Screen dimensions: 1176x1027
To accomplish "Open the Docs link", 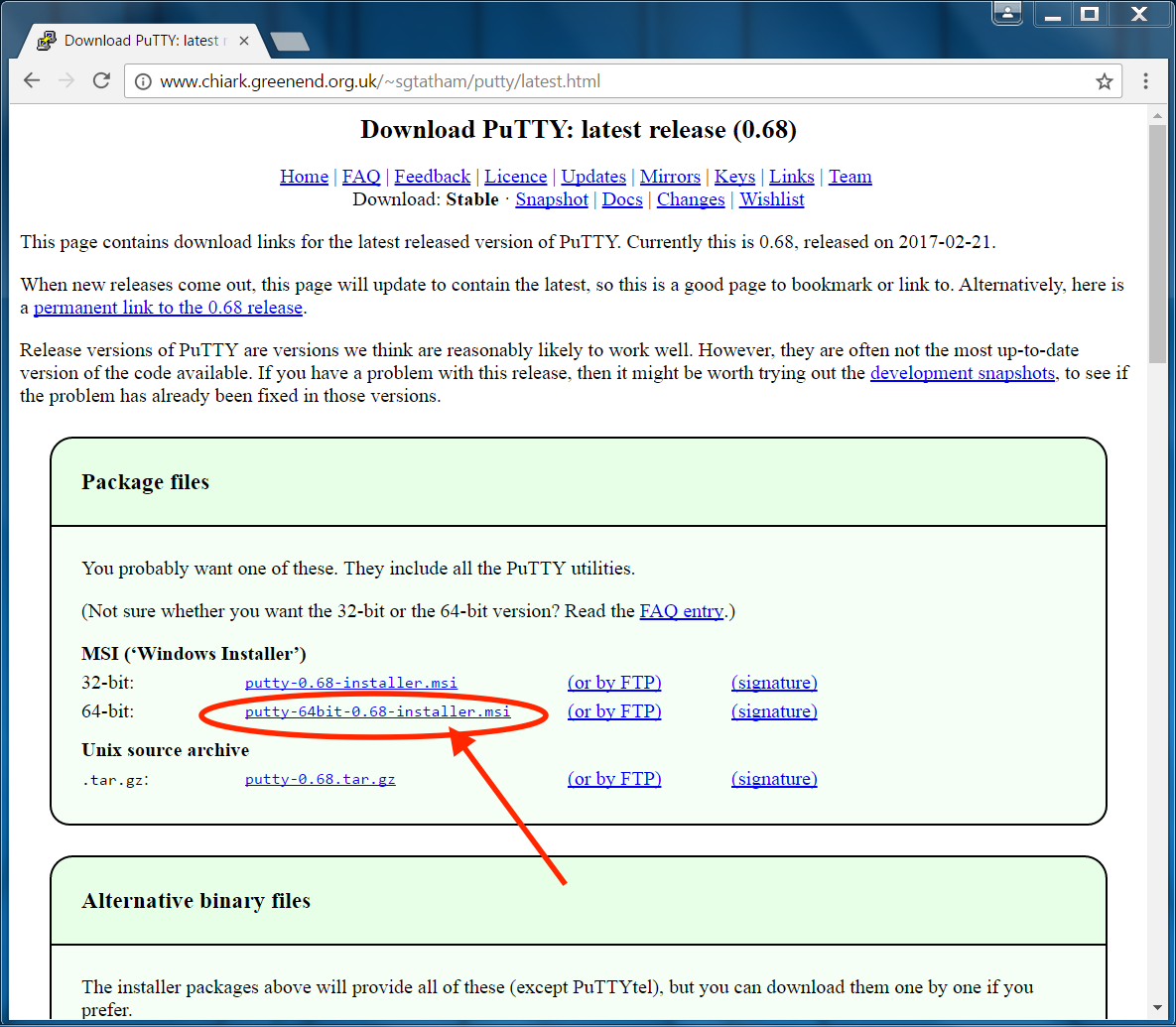I will pyautogui.click(x=622, y=200).
